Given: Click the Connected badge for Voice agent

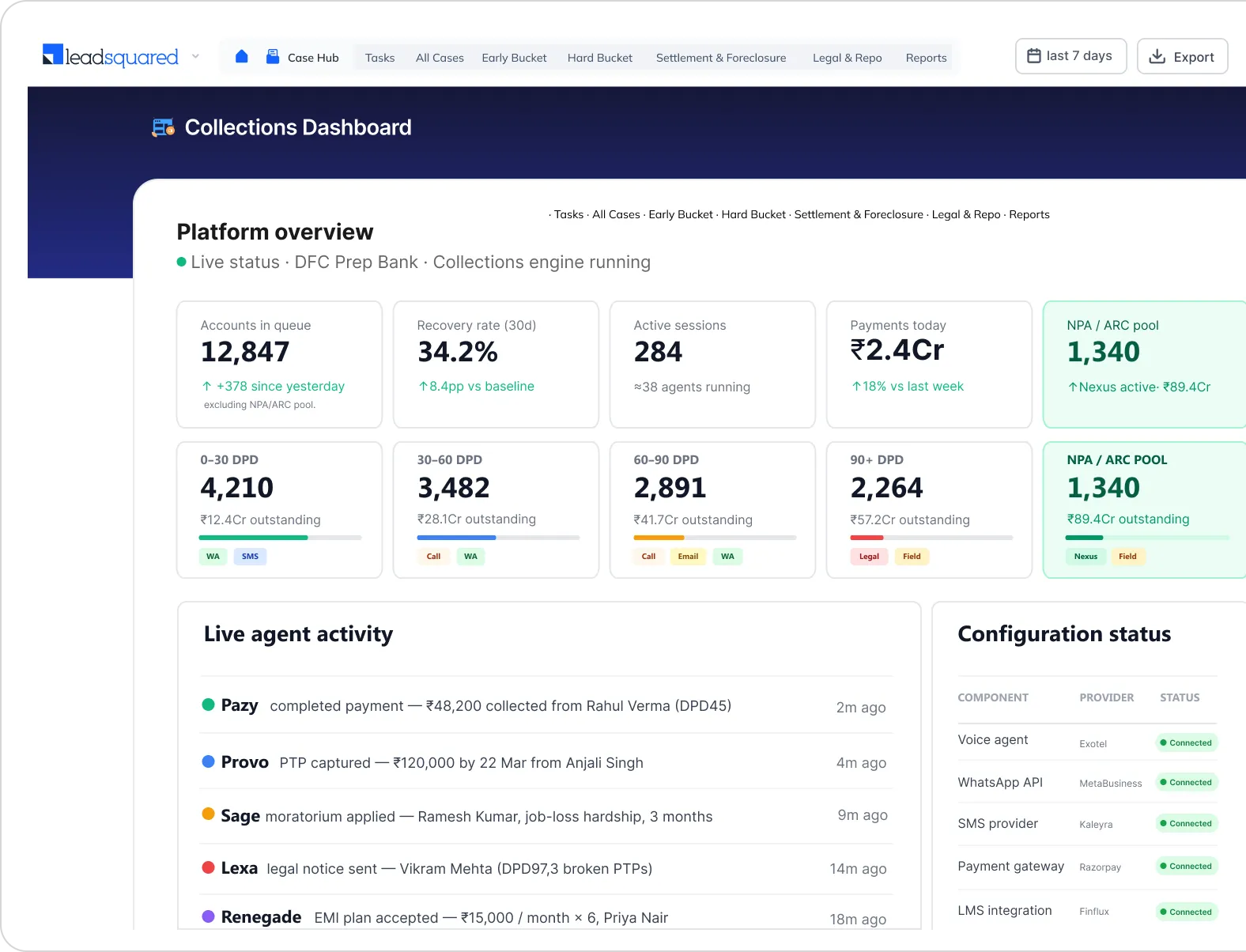Looking at the screenshot, I should coord(1187,742).
